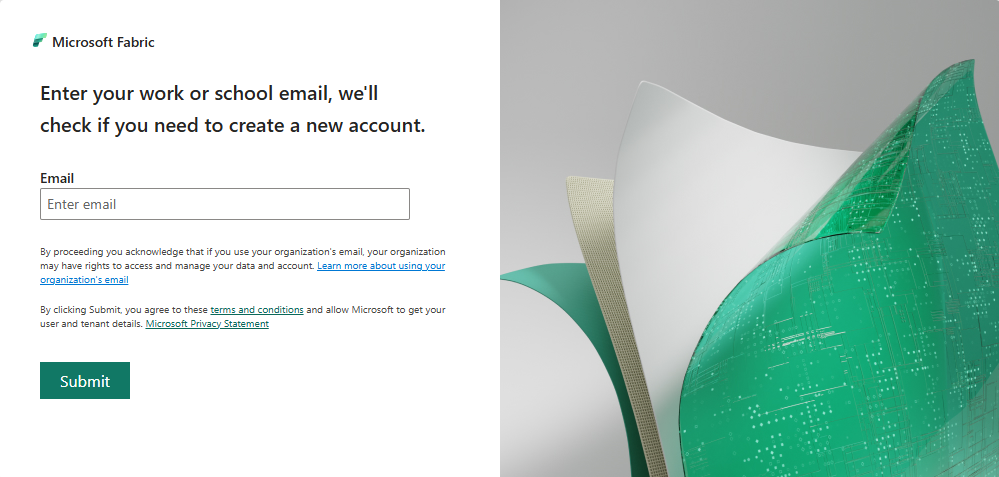Click the beige woven strip in artwork
999x477 pixels.
point(612,318)
